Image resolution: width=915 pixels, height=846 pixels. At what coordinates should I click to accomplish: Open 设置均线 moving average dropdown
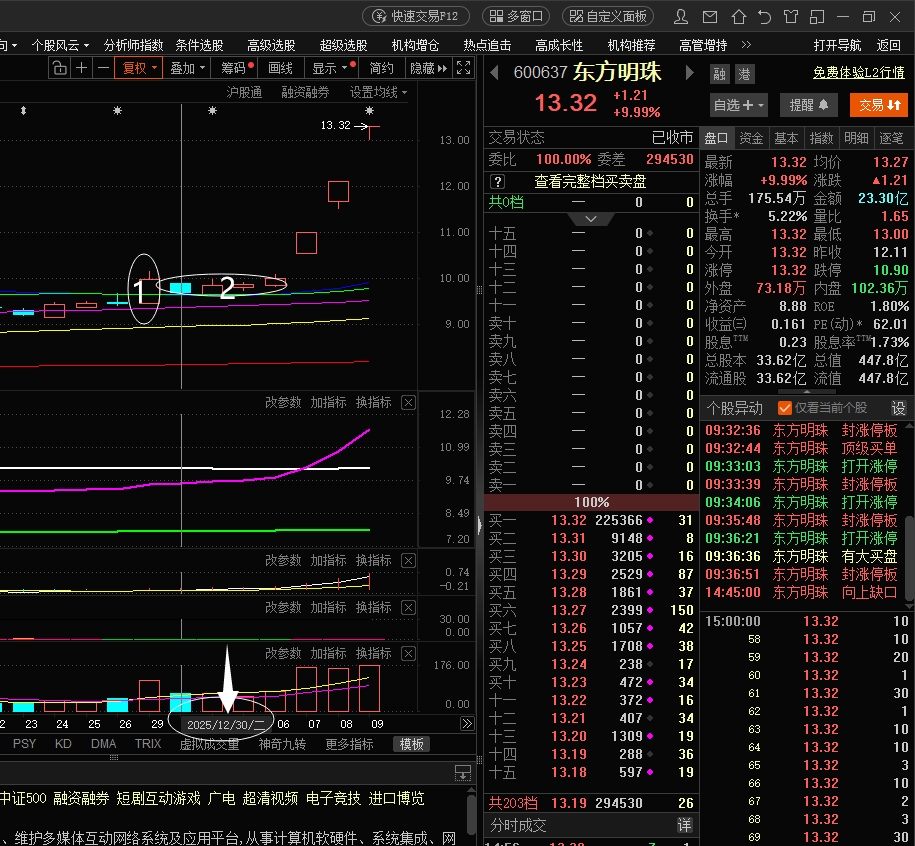[x=378, y=92]
